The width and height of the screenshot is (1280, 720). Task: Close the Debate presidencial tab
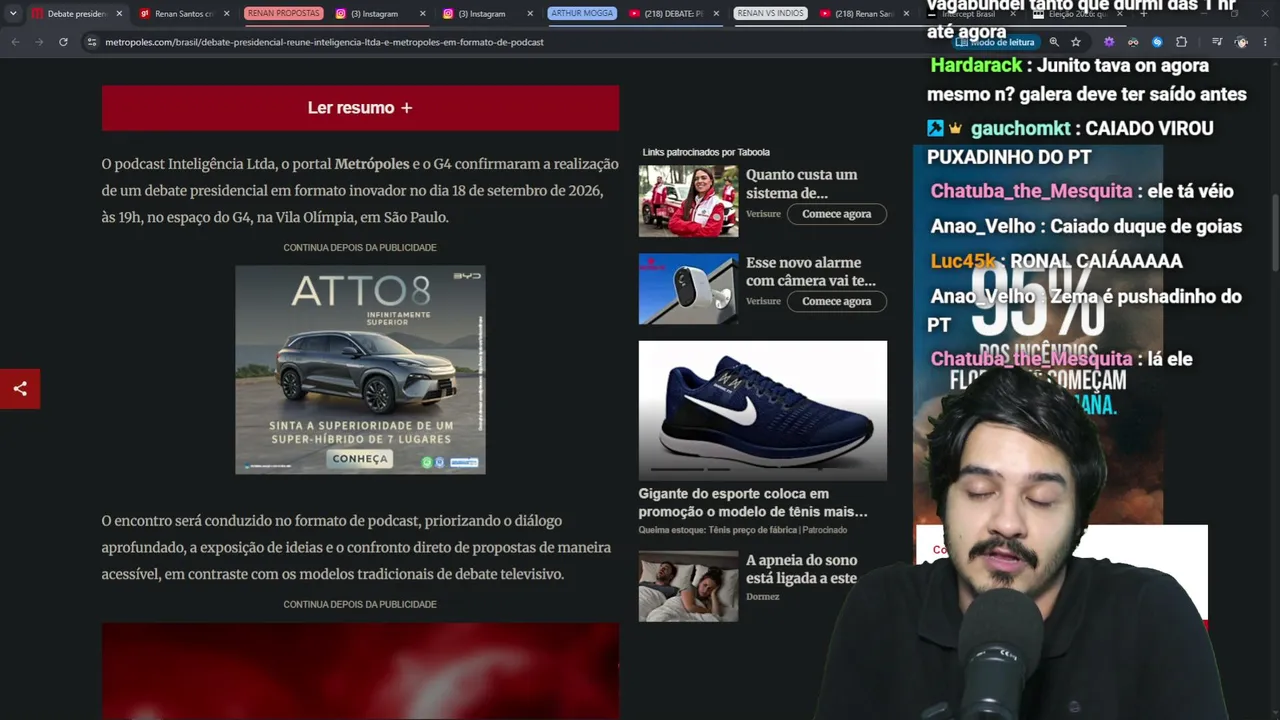119,14
